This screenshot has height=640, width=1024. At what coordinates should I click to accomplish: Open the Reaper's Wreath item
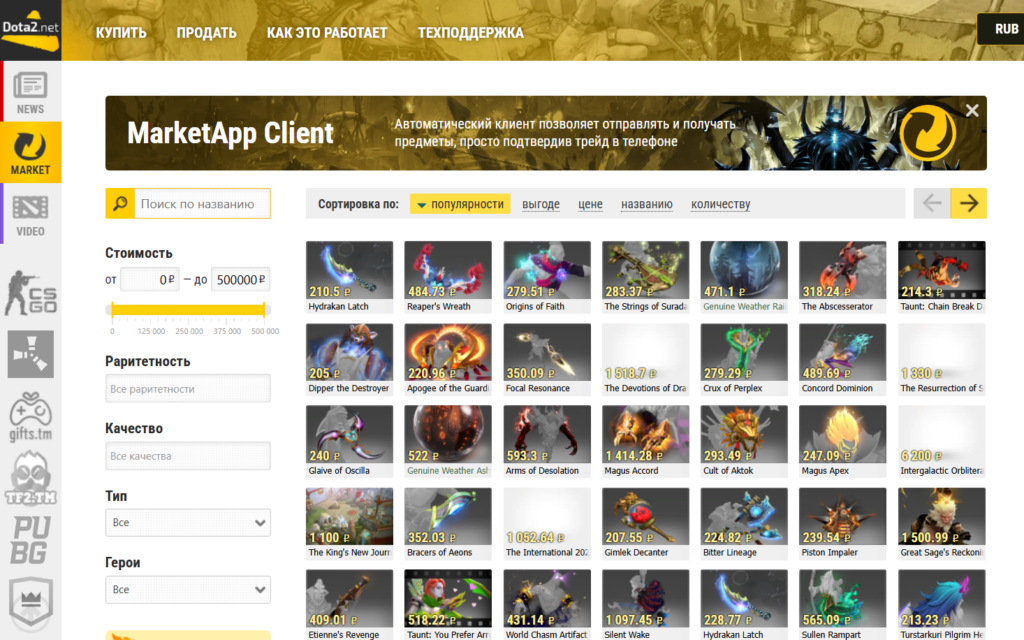pyautogui.click(x=448, y=277)
